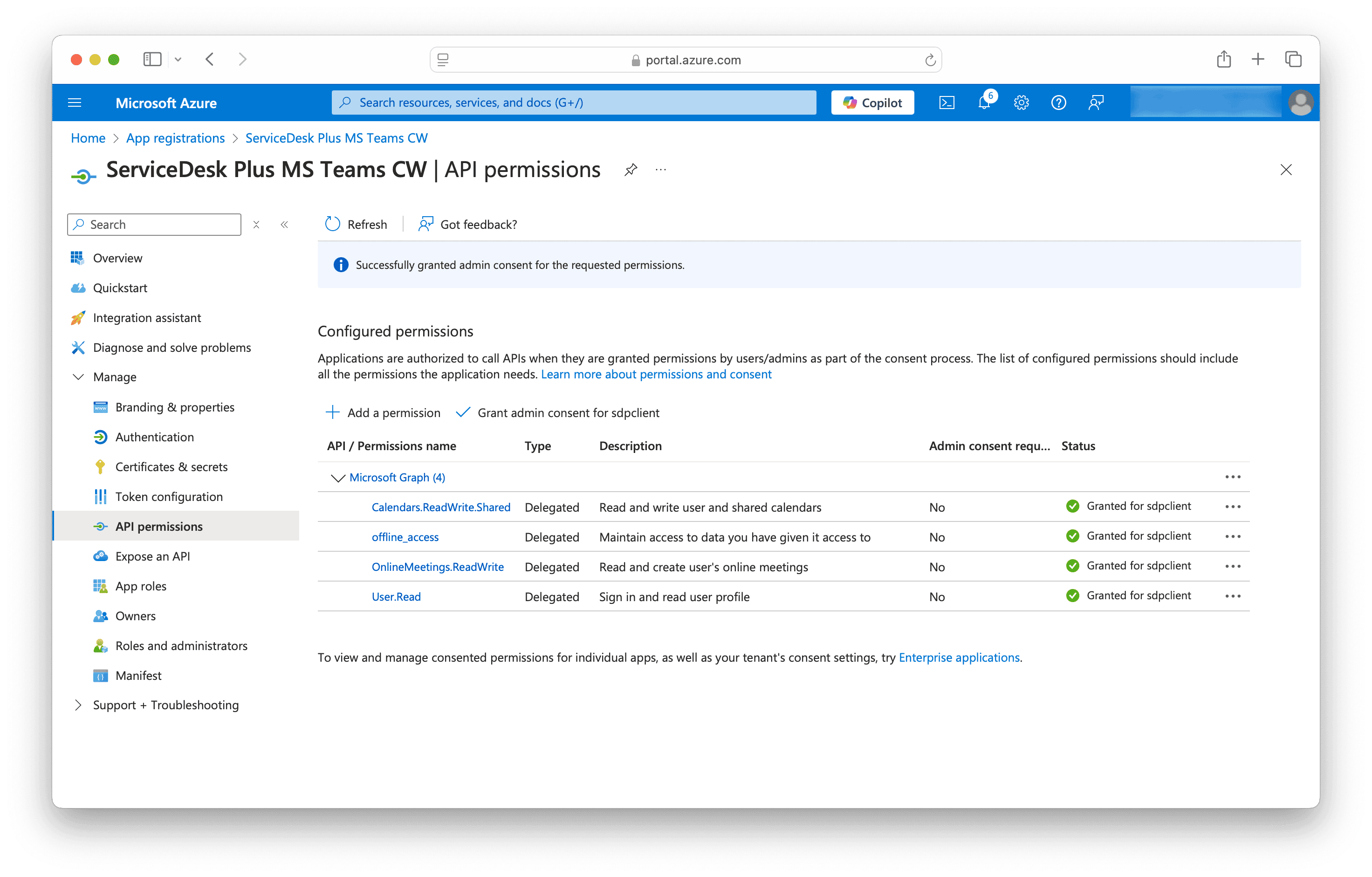This screenshot has height=877, width=1372.
Task: Pin the API permissions blade
Action: 630,170
